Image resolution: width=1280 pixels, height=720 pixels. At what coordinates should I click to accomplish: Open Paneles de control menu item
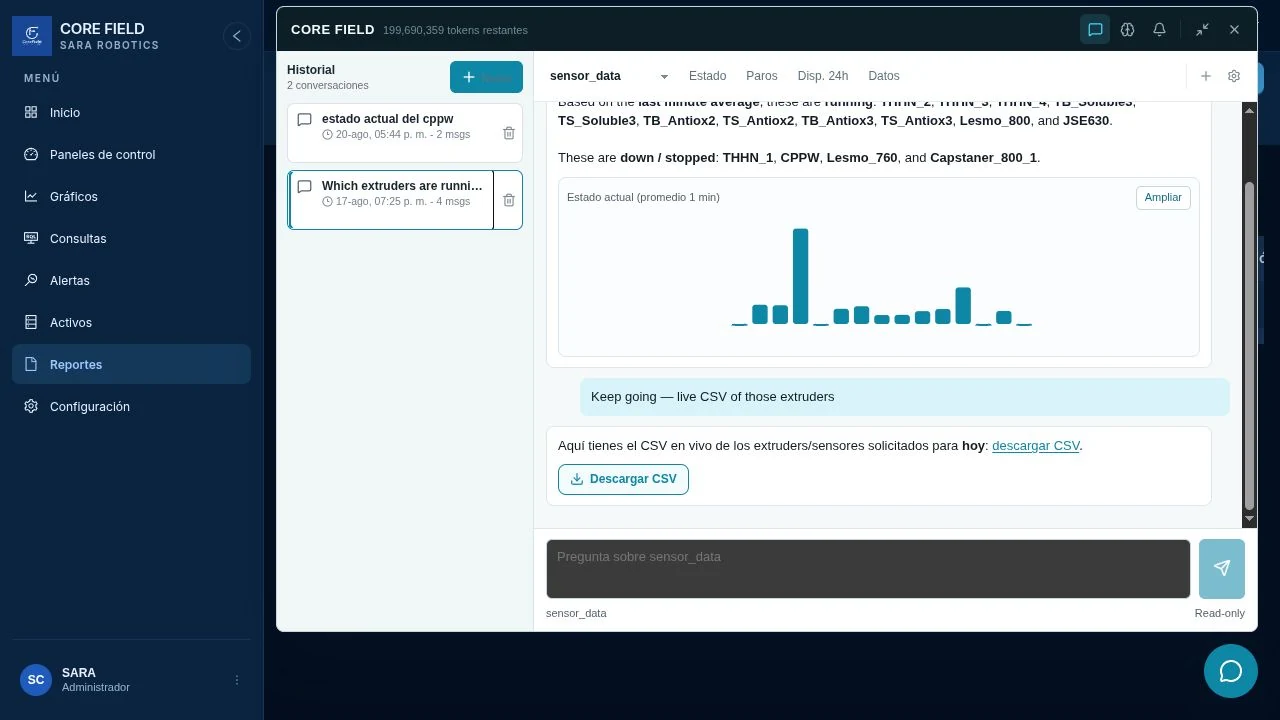tap(131, 155)
